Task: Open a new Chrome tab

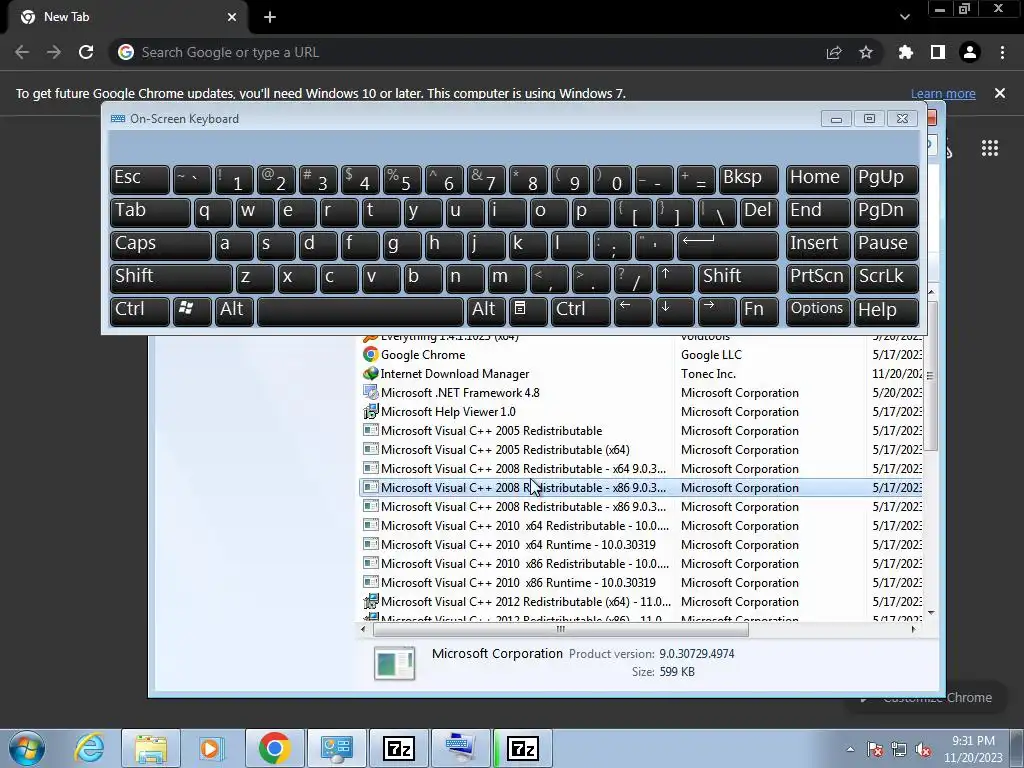Action: (270, 17)
